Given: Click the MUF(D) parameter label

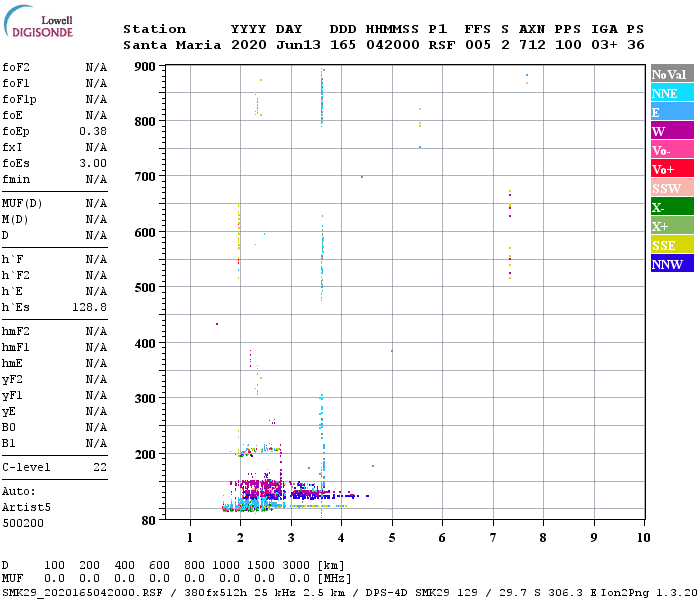Looking at the screenshot, I should click(22, 204).
